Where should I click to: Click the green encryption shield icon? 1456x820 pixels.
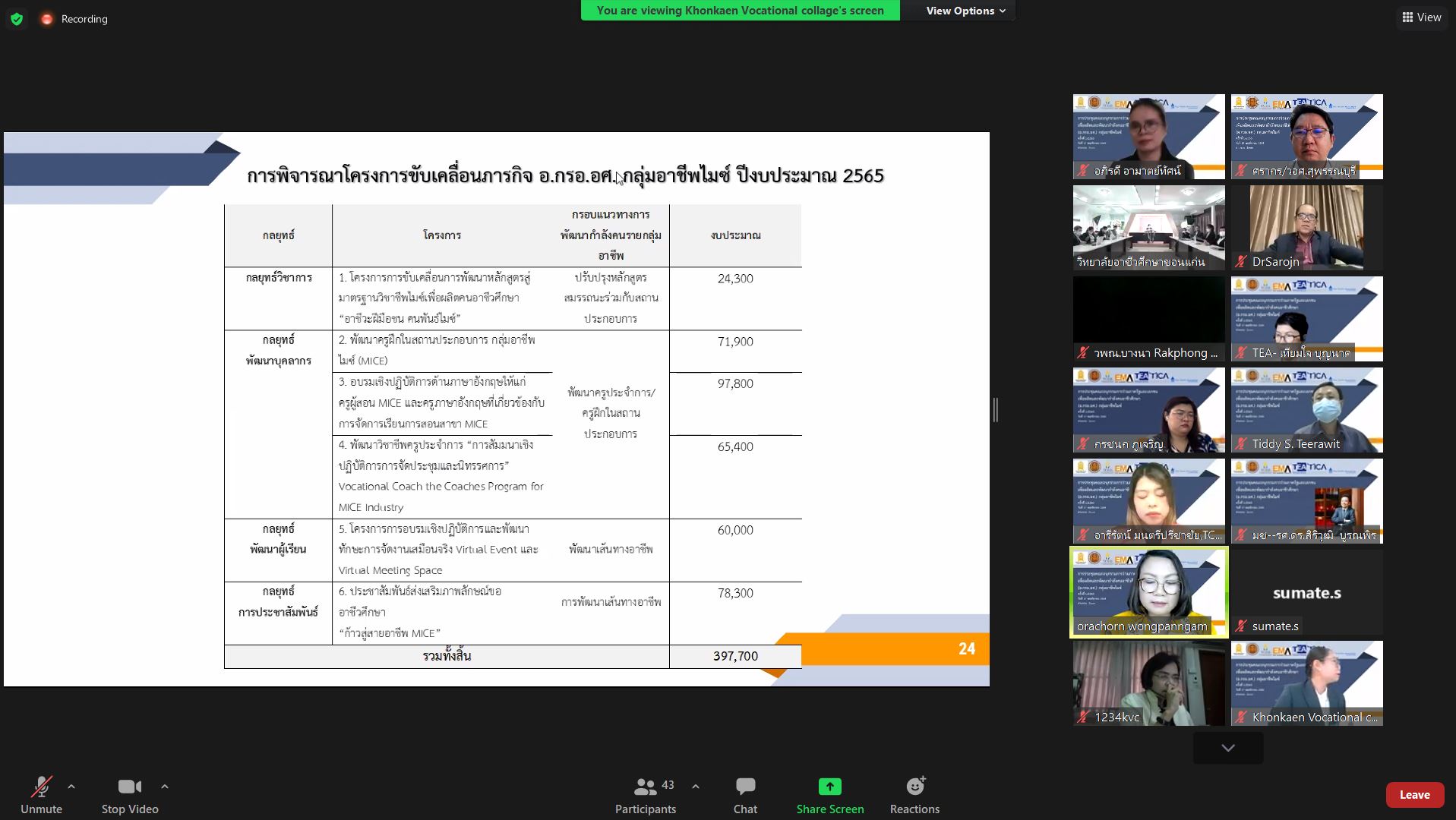tap(17, 19)
